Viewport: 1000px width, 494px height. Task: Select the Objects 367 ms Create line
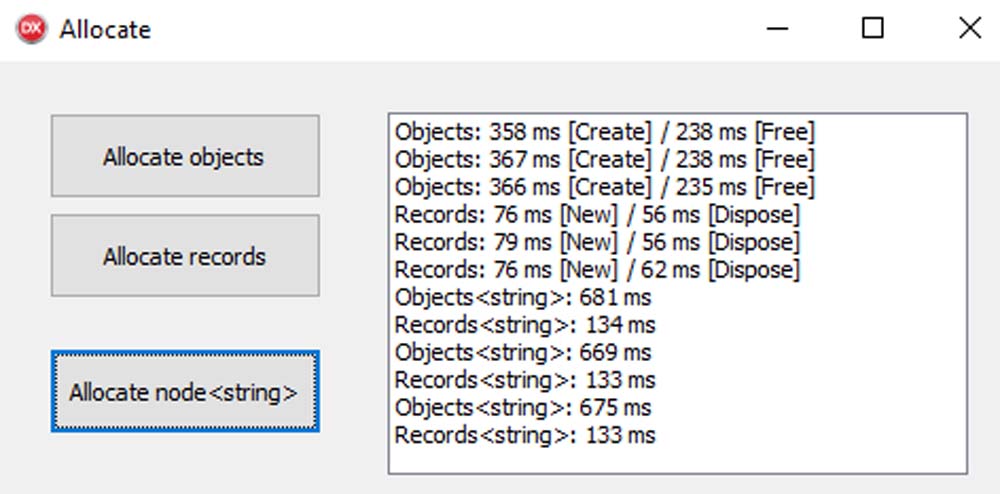pos(605,159)
